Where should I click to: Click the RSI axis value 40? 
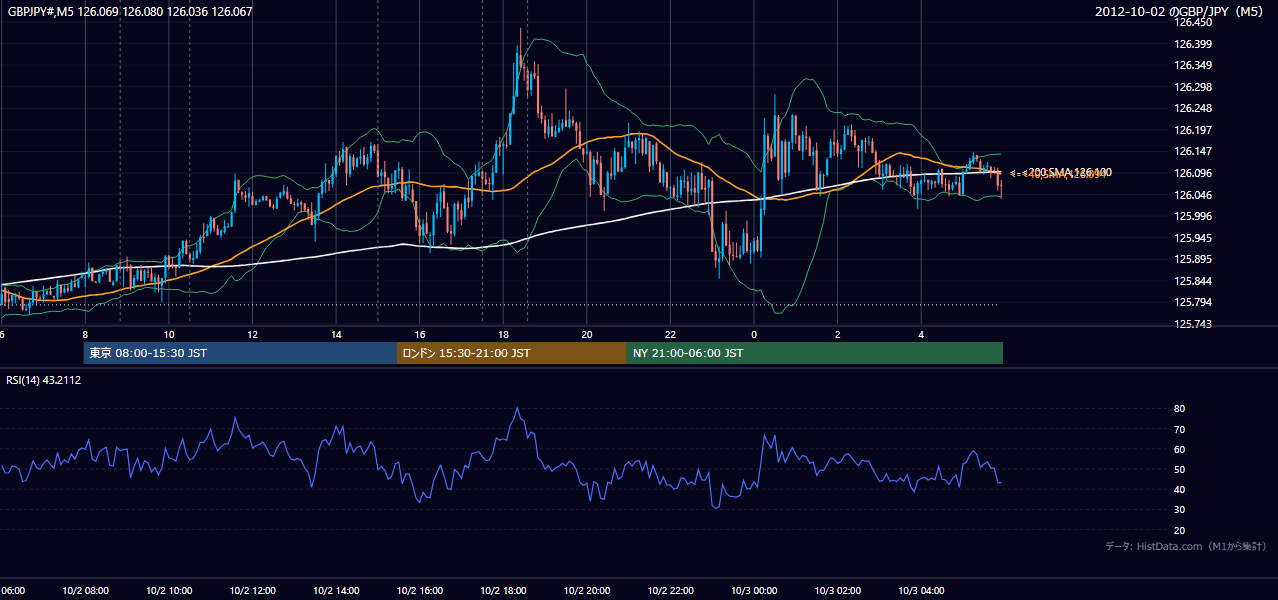click(1179, 489)
